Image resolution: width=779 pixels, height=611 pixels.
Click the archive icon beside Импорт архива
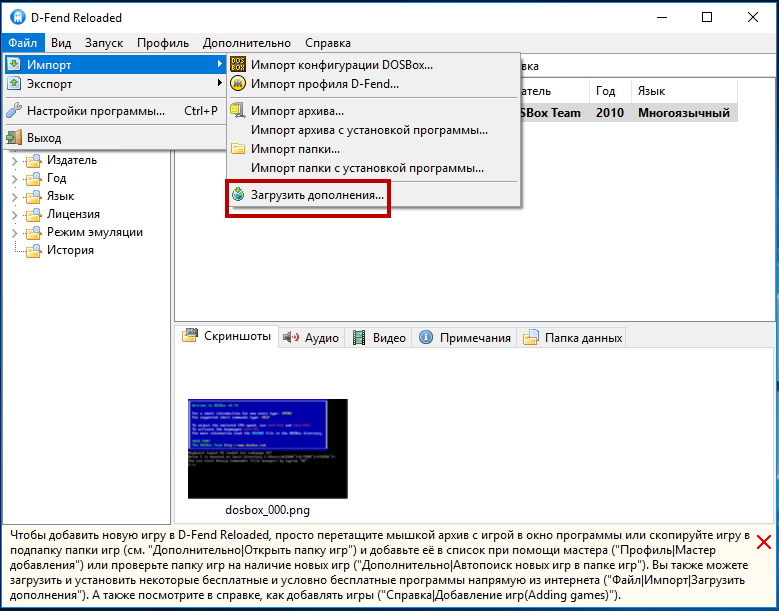[238, 110]
